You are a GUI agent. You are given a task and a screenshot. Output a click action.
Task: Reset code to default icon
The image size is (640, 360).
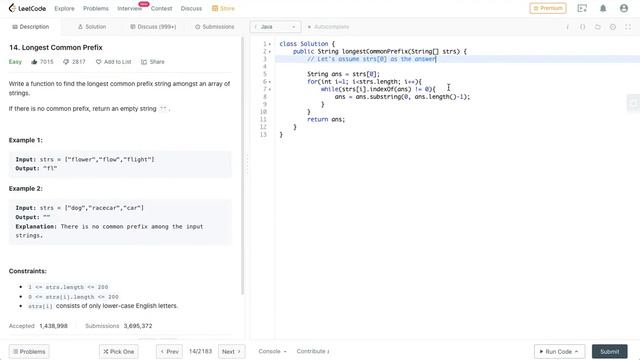tap(598, 27)
